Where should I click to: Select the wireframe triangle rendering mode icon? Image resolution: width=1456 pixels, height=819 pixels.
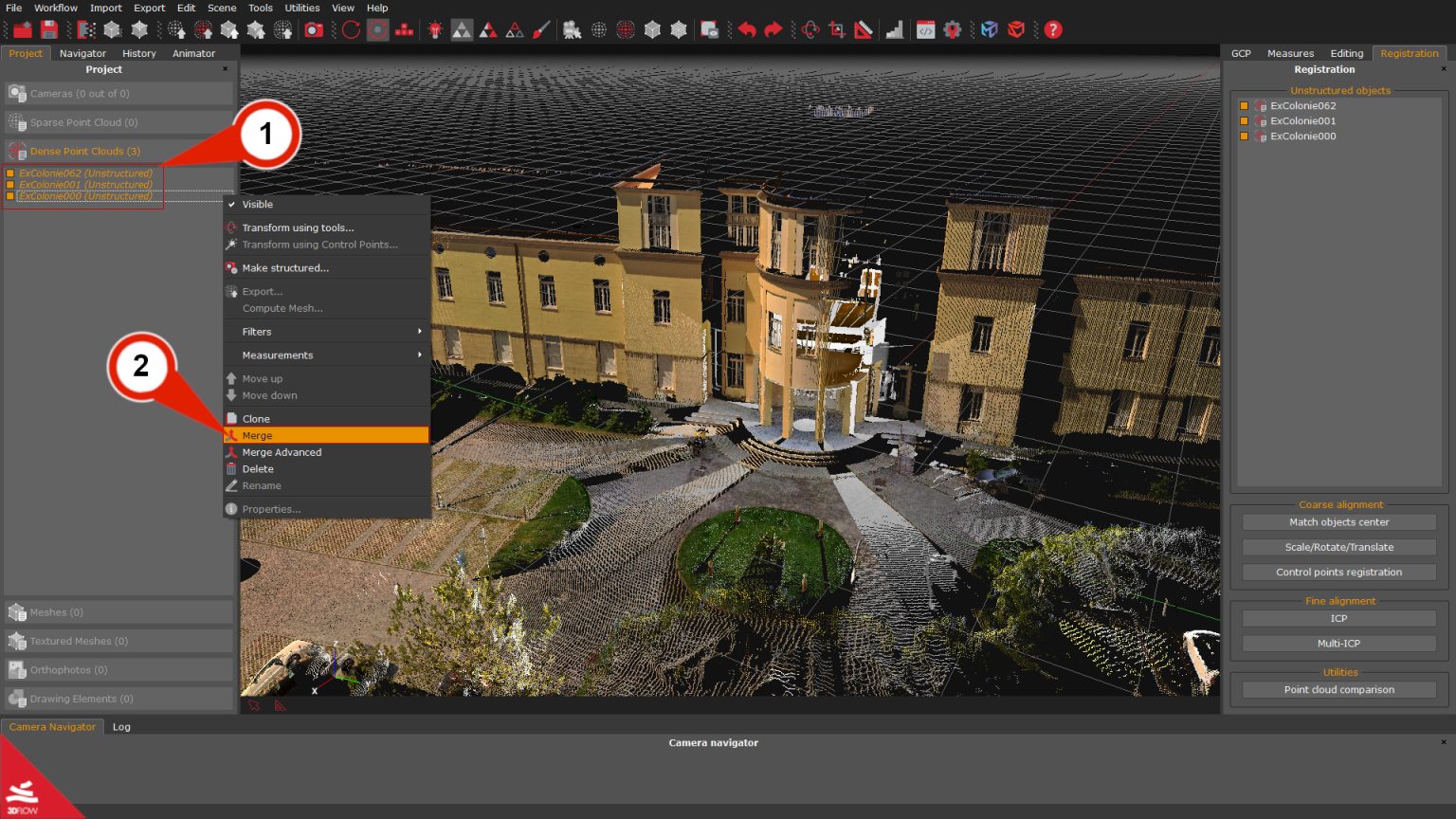[x=514, y=29]
